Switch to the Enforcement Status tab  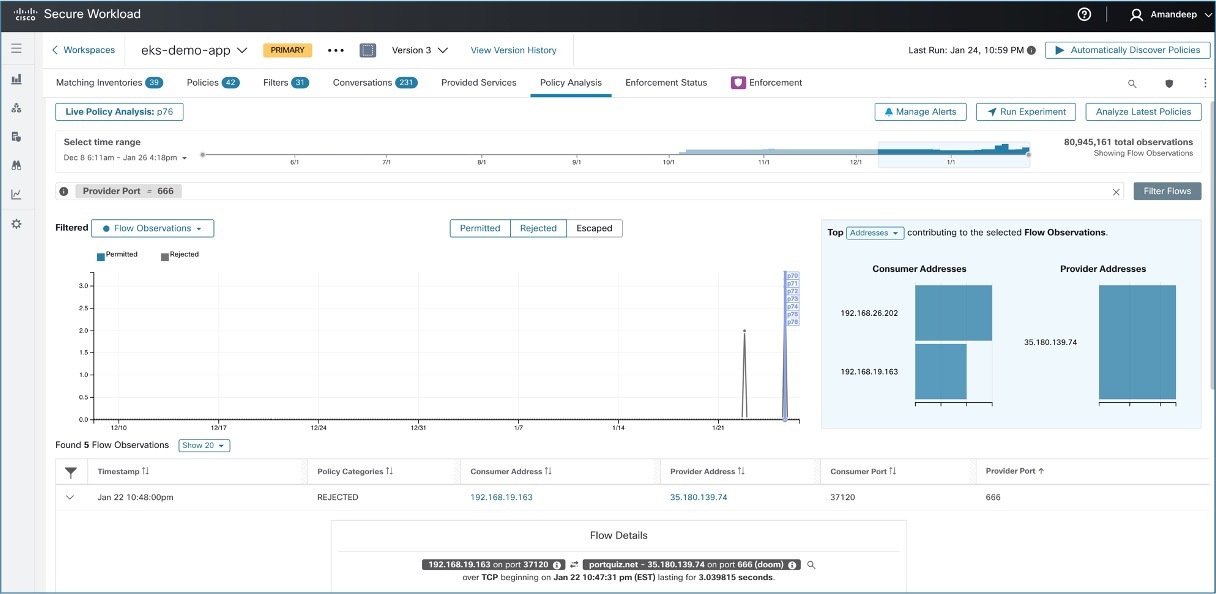(x=666, y=83)
